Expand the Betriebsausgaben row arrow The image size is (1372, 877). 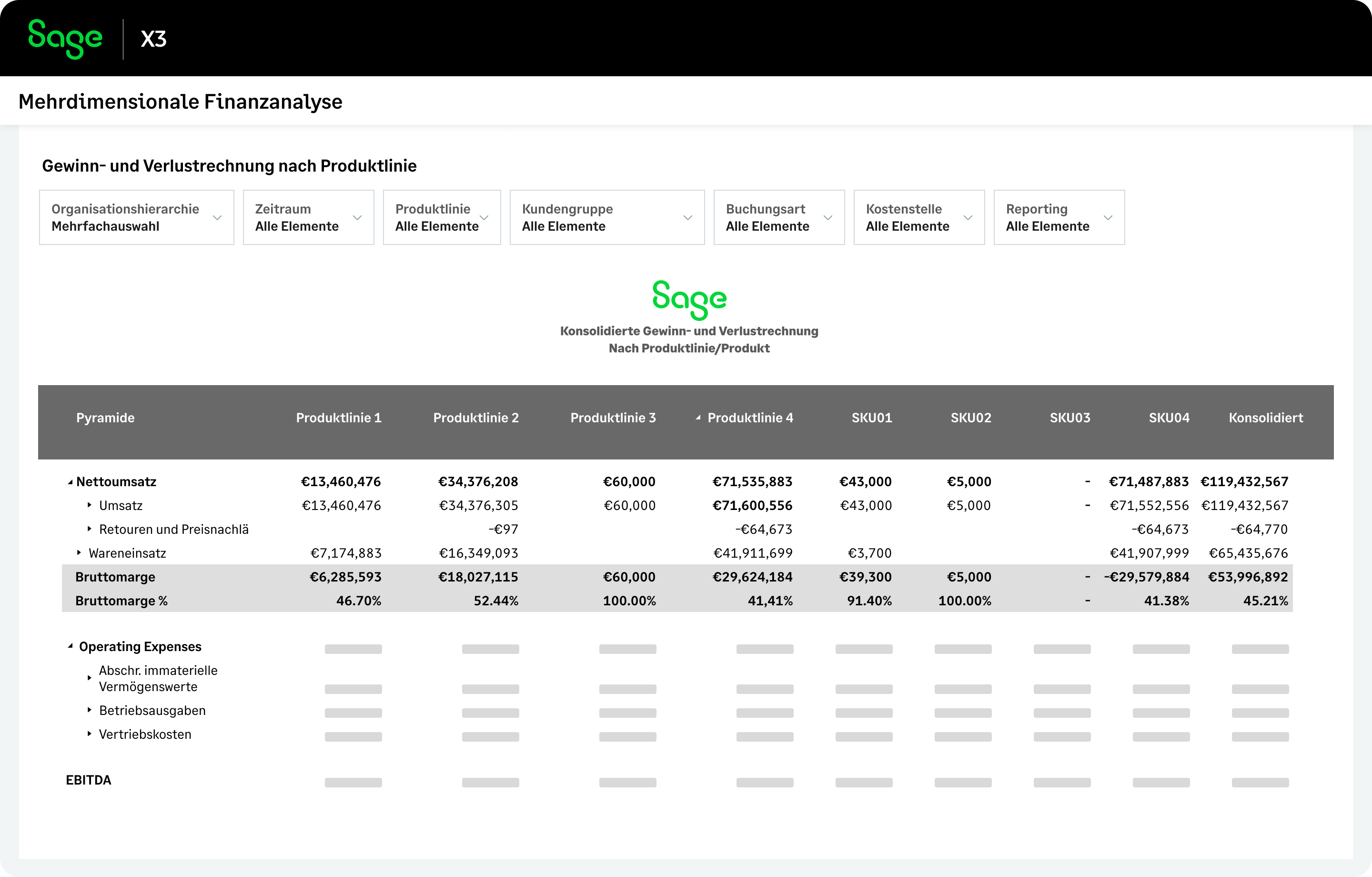click(x=90, y=710)
